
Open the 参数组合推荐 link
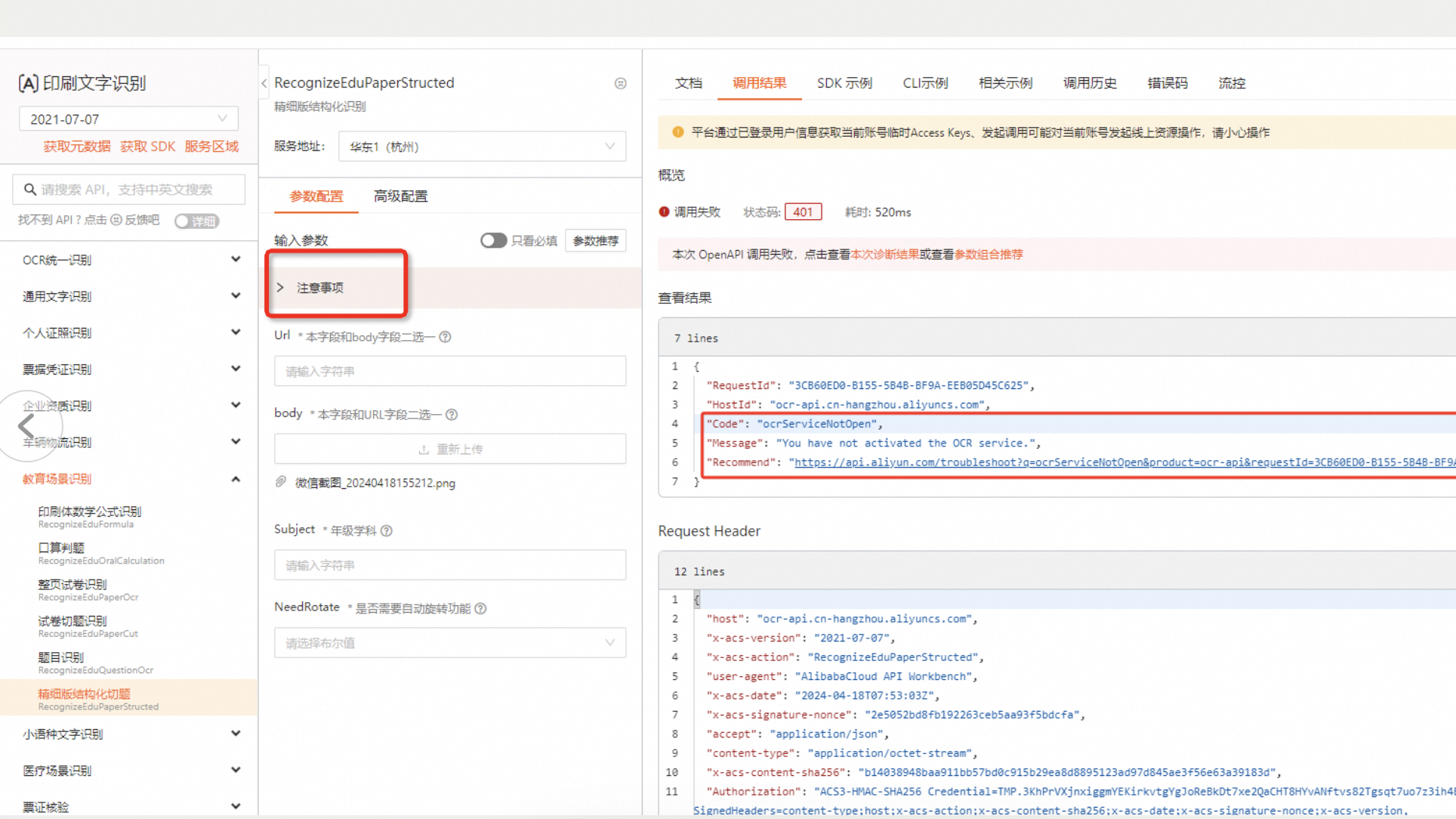[x=989, y=255]
